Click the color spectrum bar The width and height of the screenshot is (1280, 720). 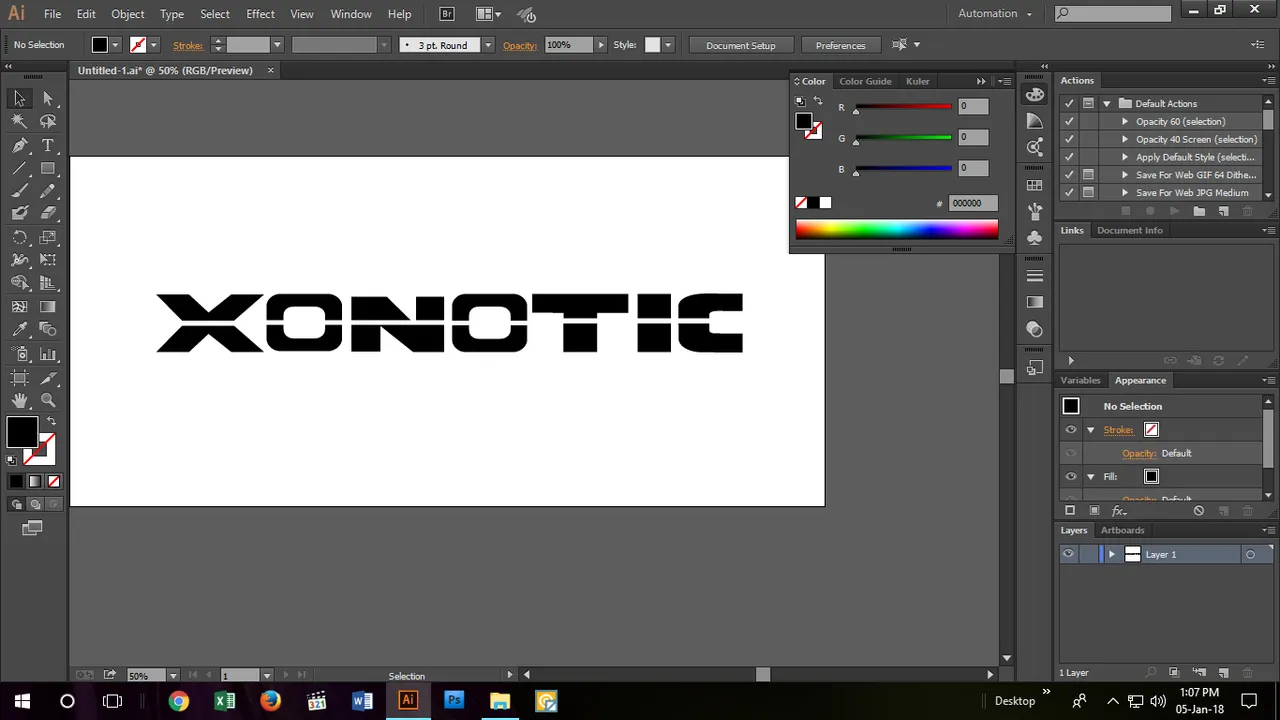pyautogui.click(x=897, y=229)
